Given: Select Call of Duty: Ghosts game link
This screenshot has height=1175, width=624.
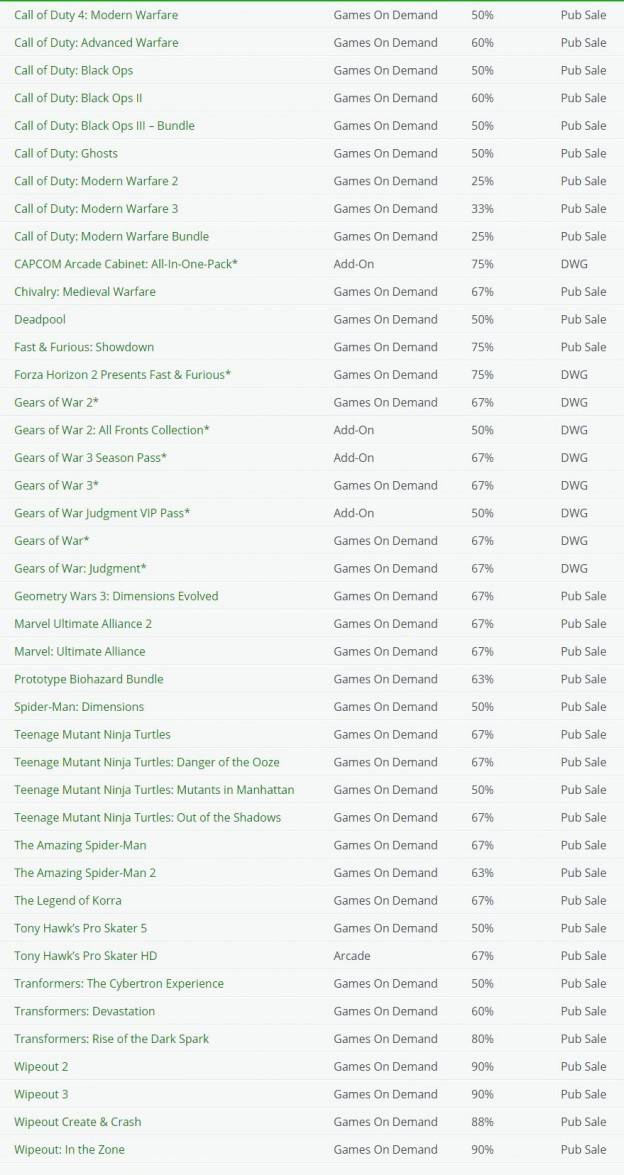Looking at the screenshot, I should click(x=66, y=154).
